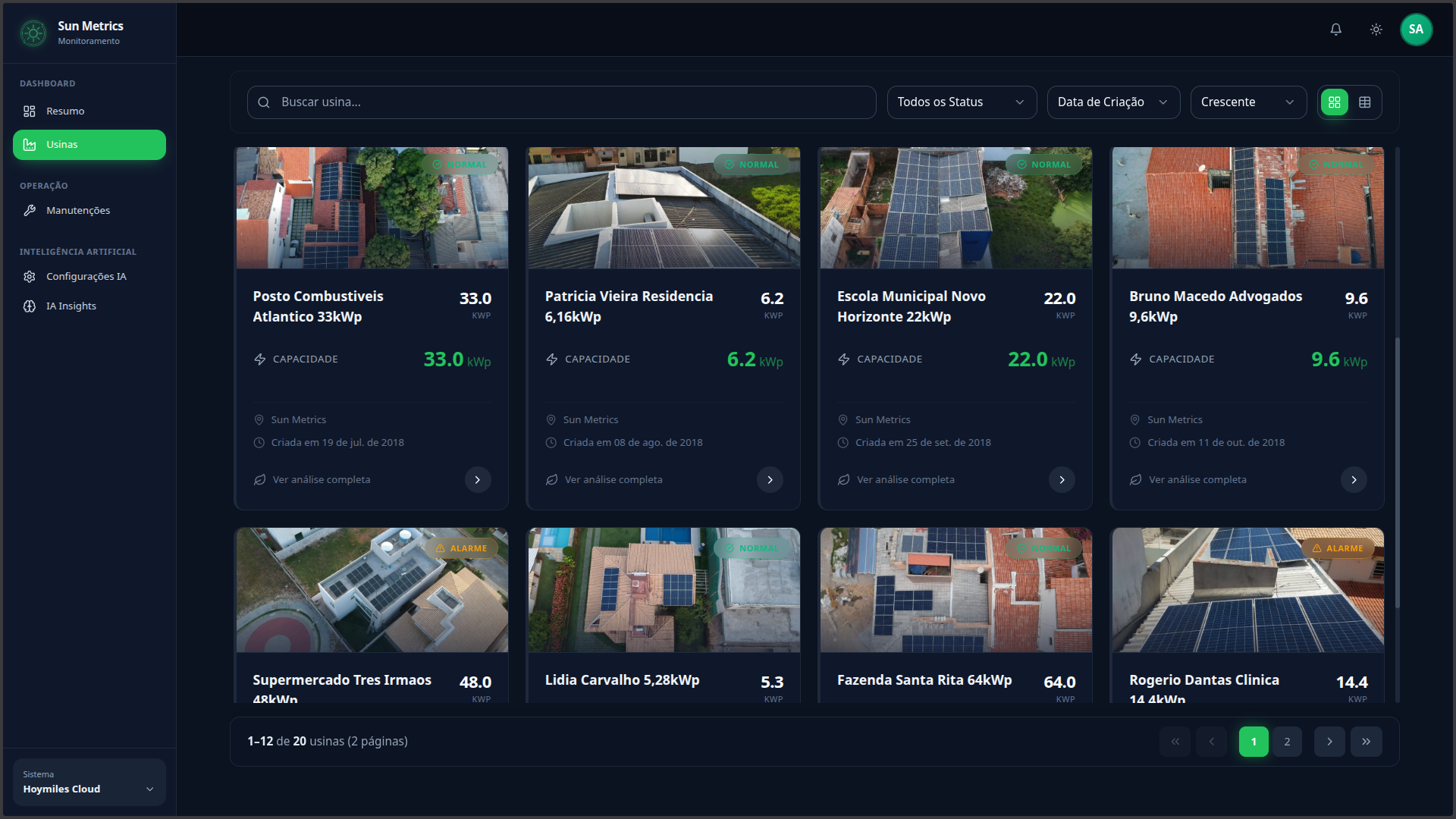Image resolution: width=1456 pixels, height=819 pixels.
Task: Click the Sun Metrics logo icon
Action: click(33, 33)
